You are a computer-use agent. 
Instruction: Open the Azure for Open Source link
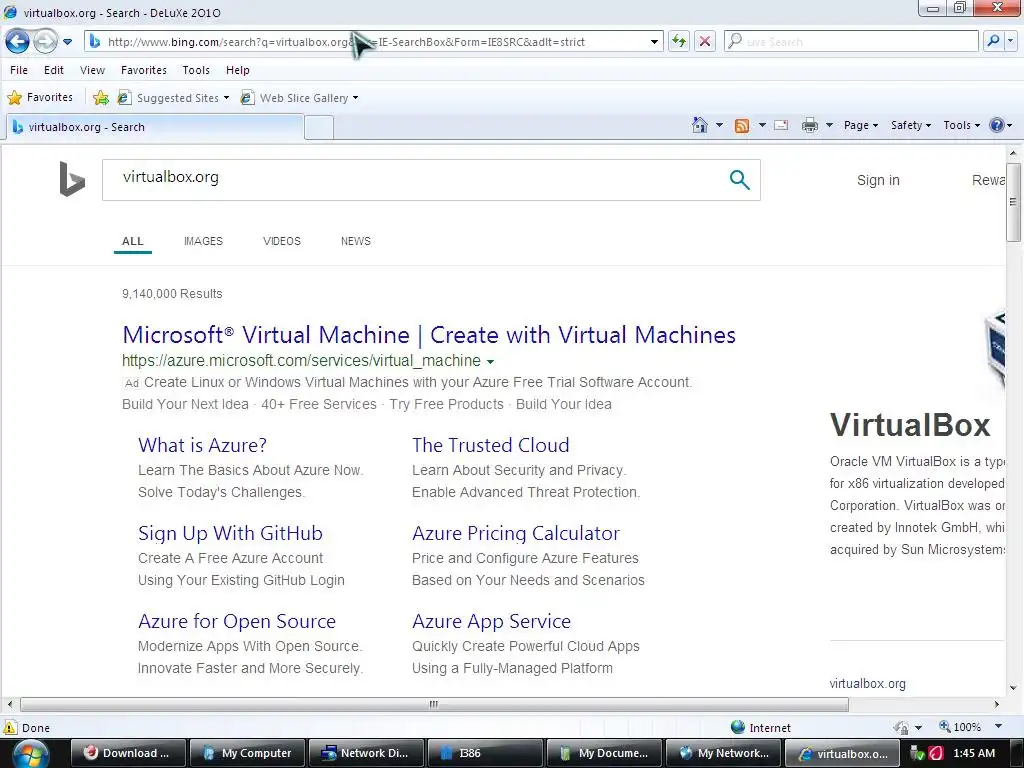[237, 621]
